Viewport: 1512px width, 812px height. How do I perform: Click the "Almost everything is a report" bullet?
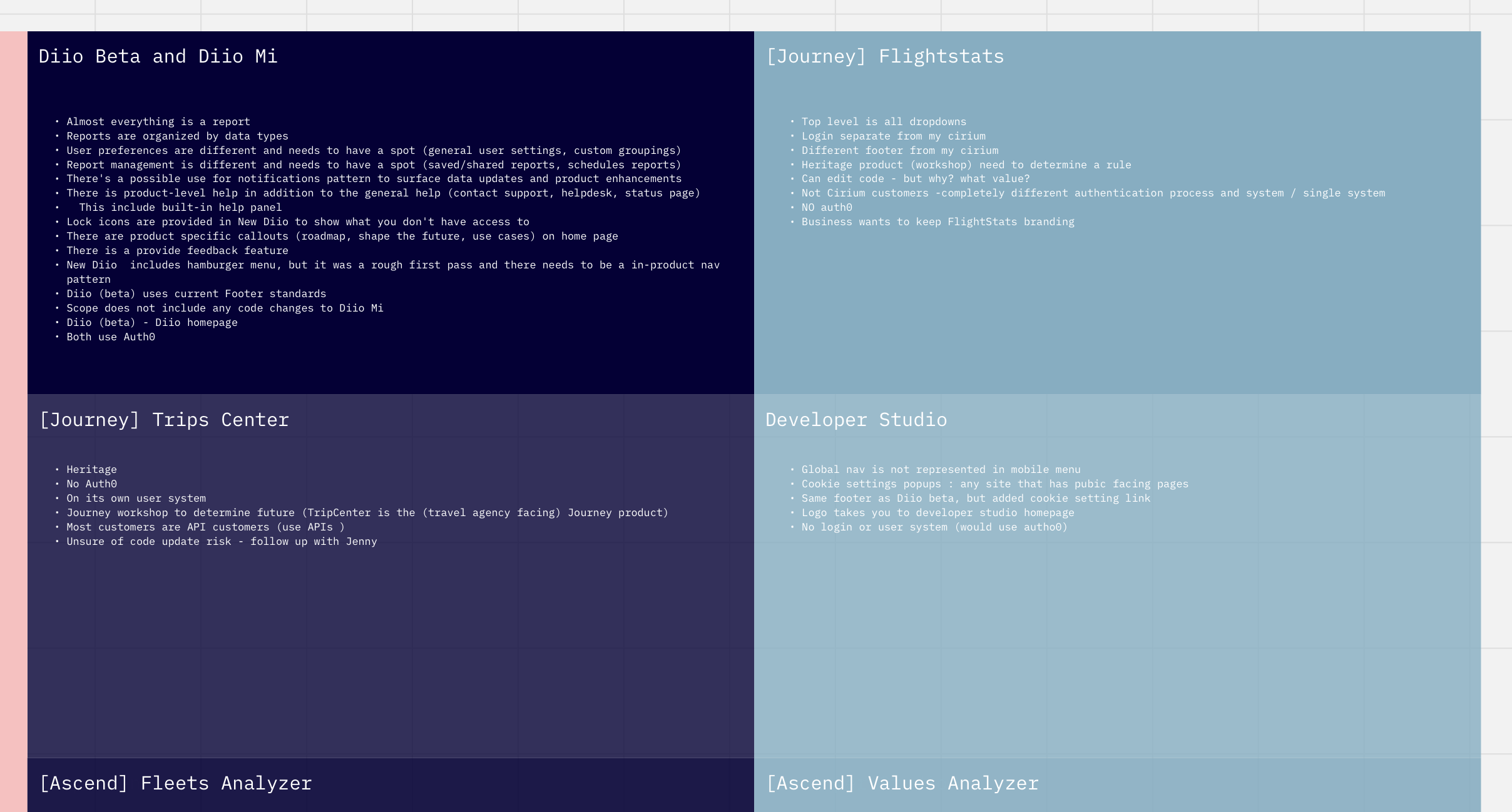click(x=158, y=122)
